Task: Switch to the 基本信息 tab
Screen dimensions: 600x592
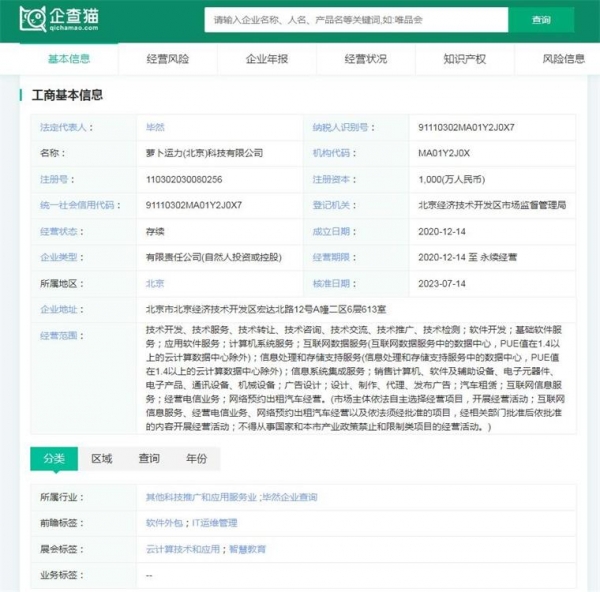Action: coord(69,59)
